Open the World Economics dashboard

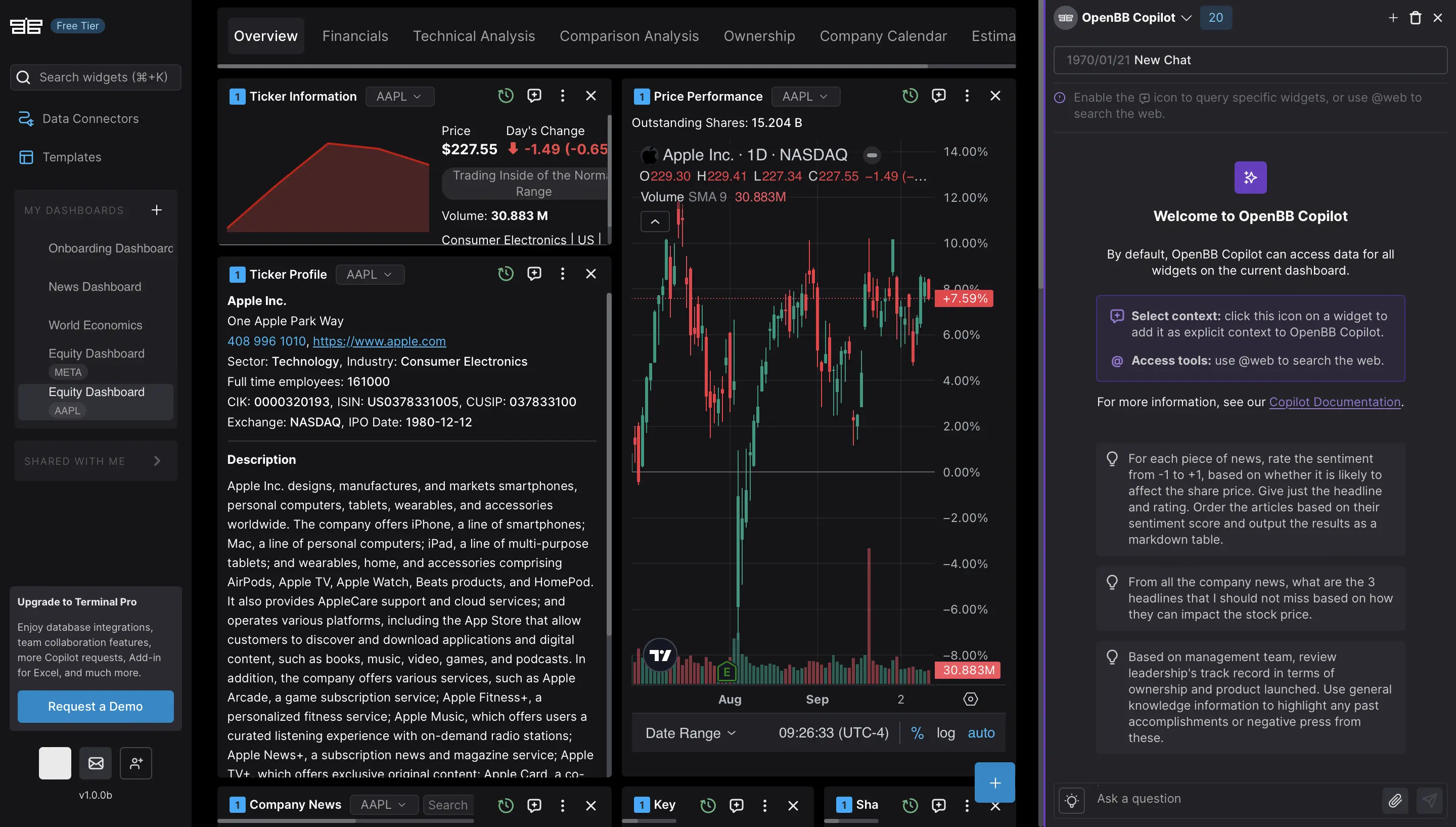click(95, 325)
